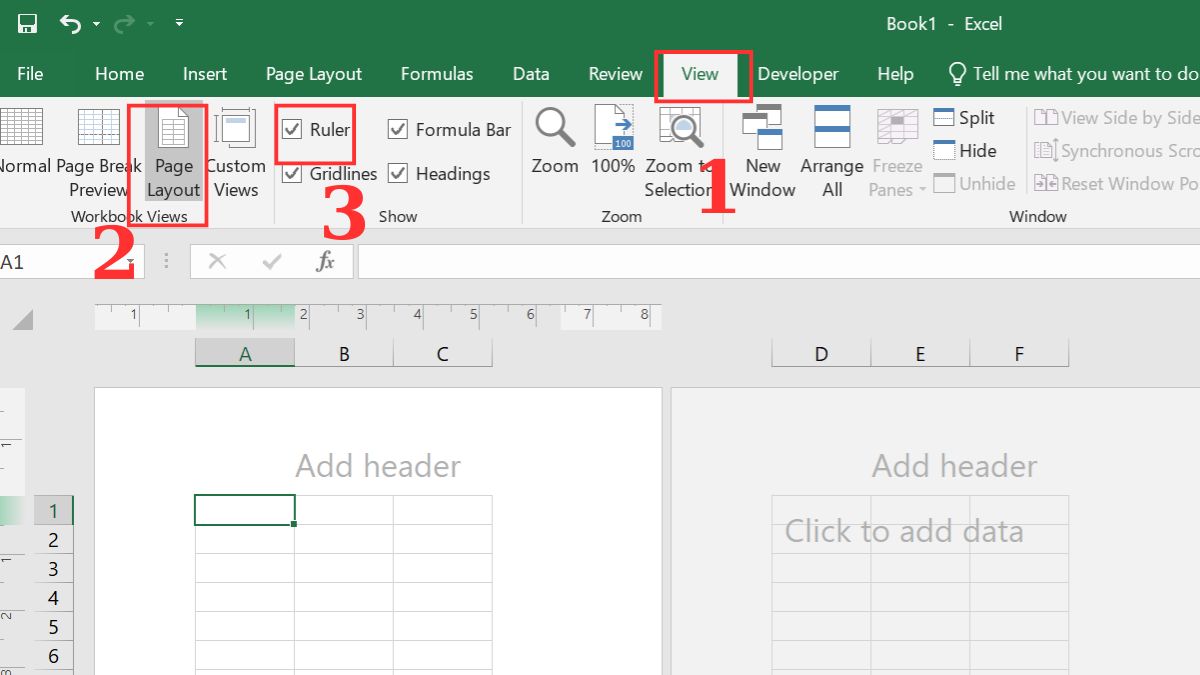The width and height of the screenshot is (1200, 675).
Task: Click inside the formula bar input
Action: [x=779, y=262]
